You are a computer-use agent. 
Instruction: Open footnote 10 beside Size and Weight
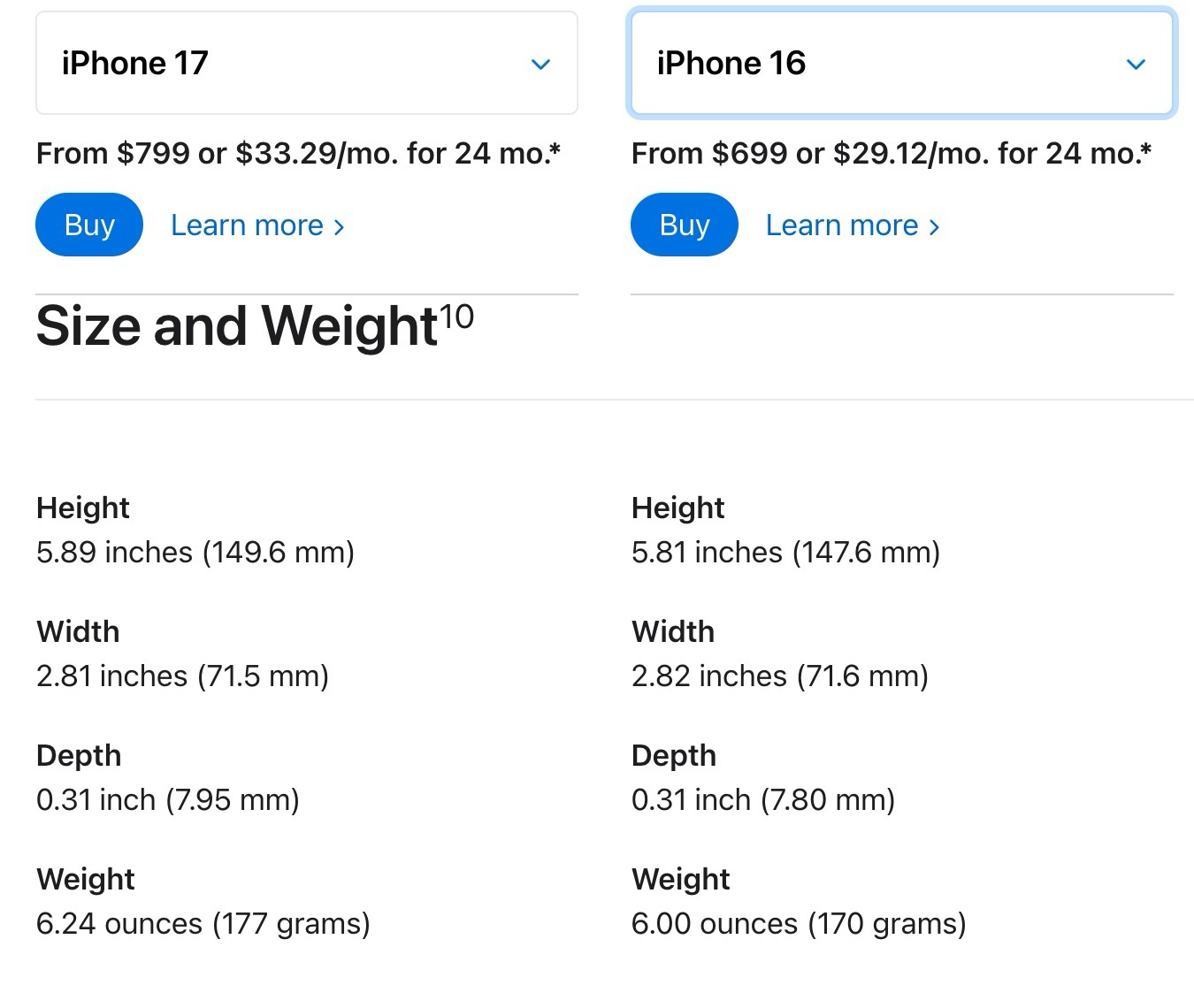pos(457,316)
